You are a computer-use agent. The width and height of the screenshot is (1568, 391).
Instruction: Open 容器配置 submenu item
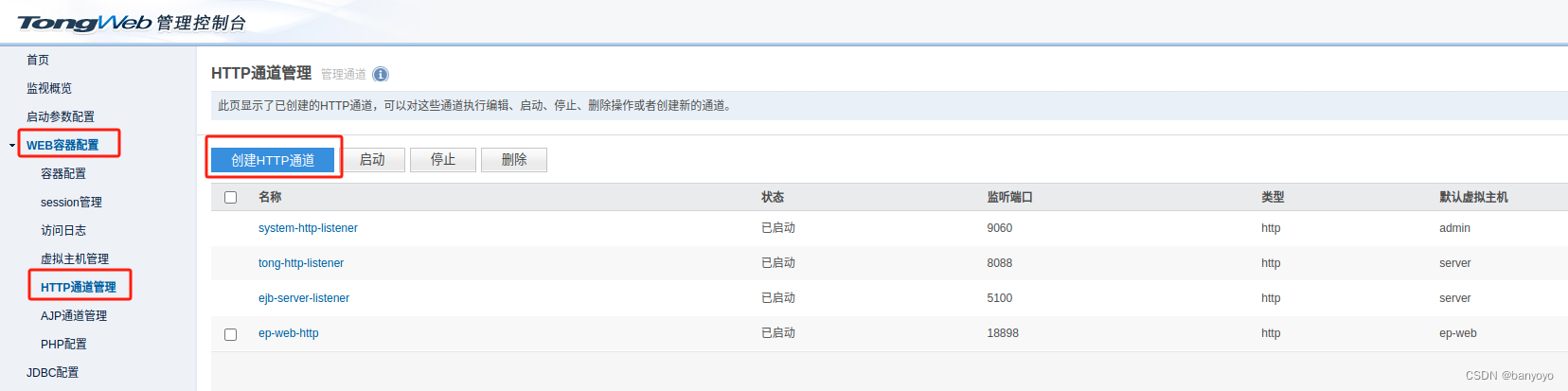click(63, 173)
